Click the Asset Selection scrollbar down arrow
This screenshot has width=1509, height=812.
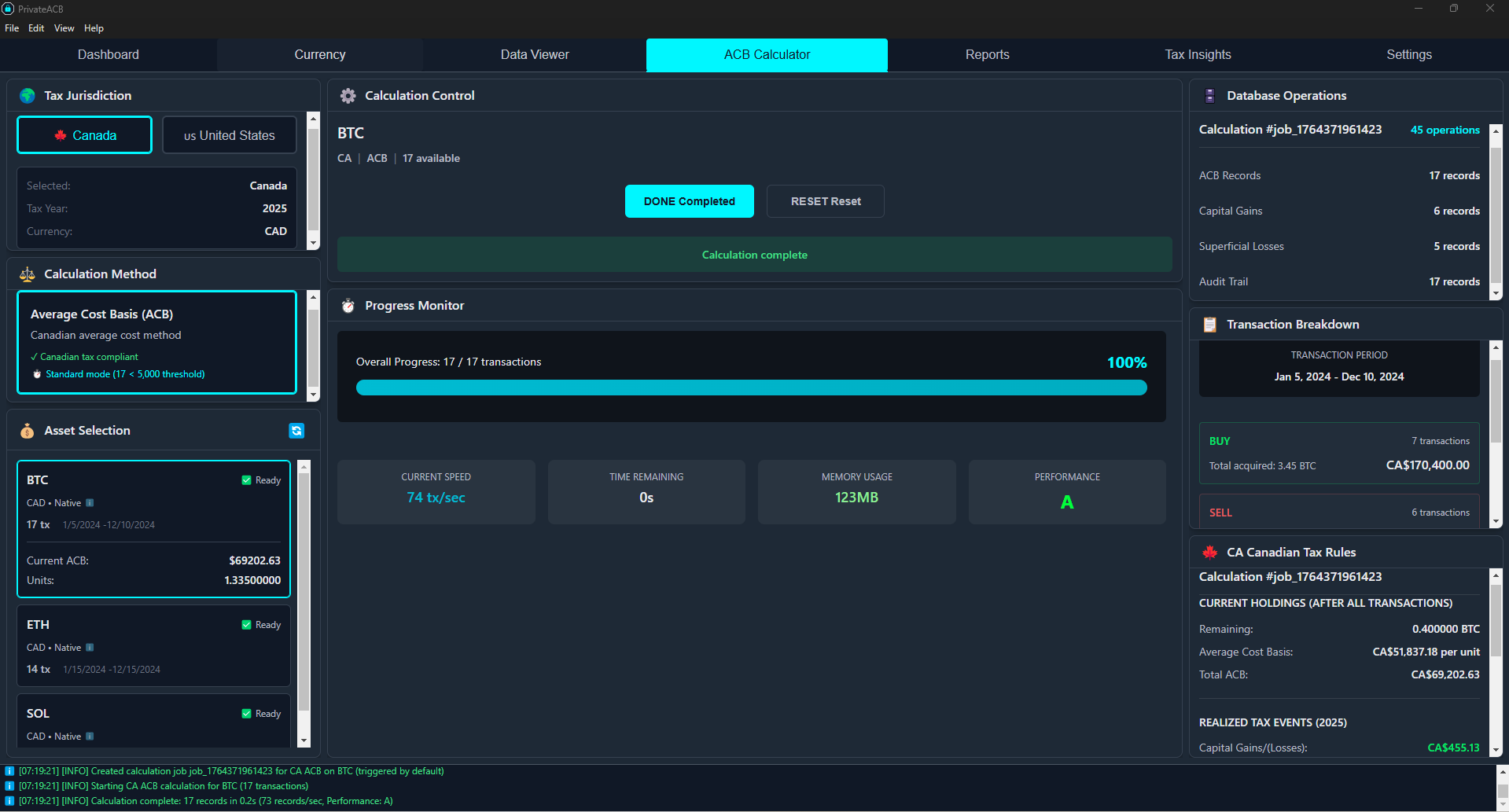click(x=304, y=740)
